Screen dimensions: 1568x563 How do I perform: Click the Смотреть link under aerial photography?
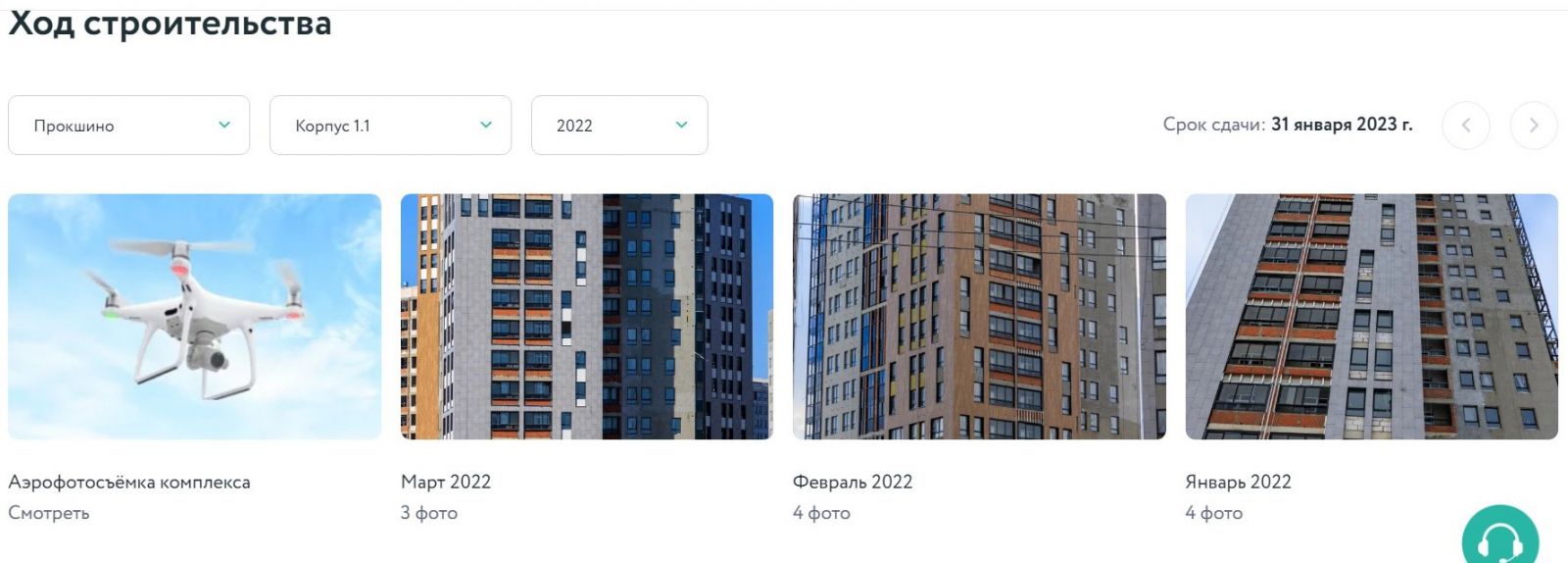tap(49, 513)
